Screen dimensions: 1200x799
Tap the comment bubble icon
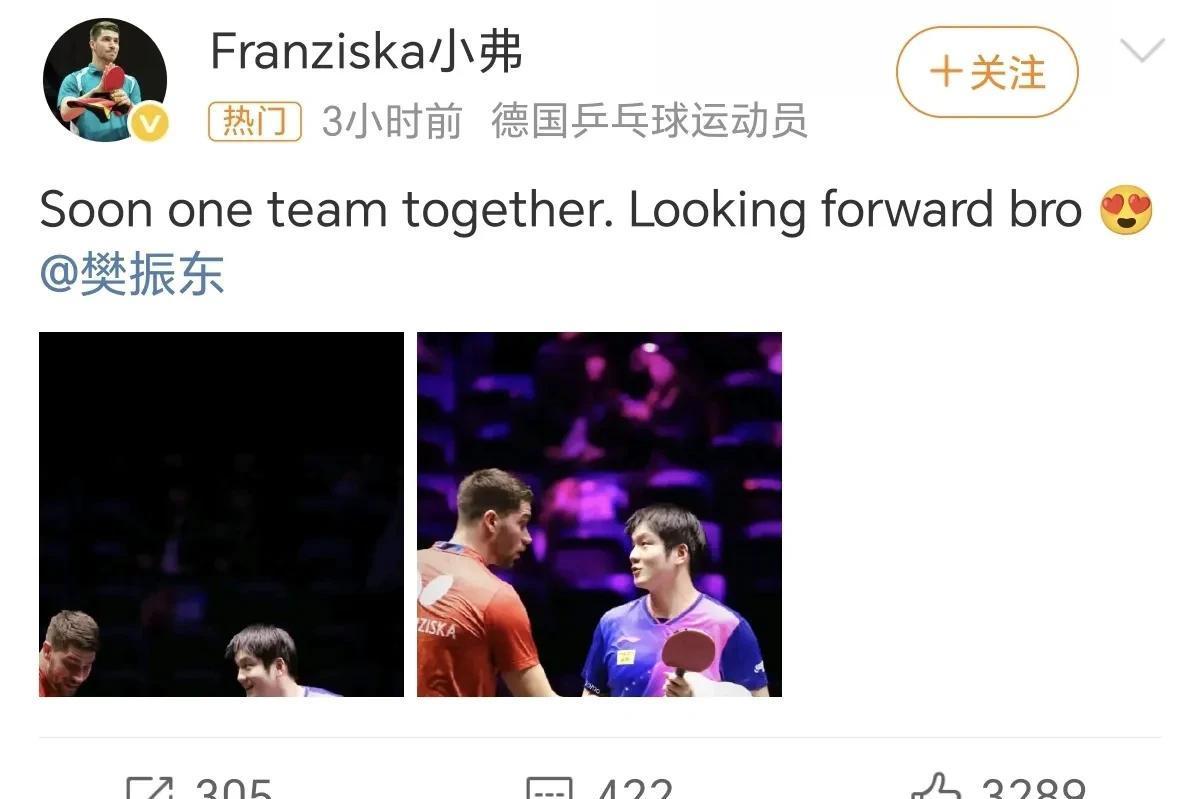(x=550, y=789)
